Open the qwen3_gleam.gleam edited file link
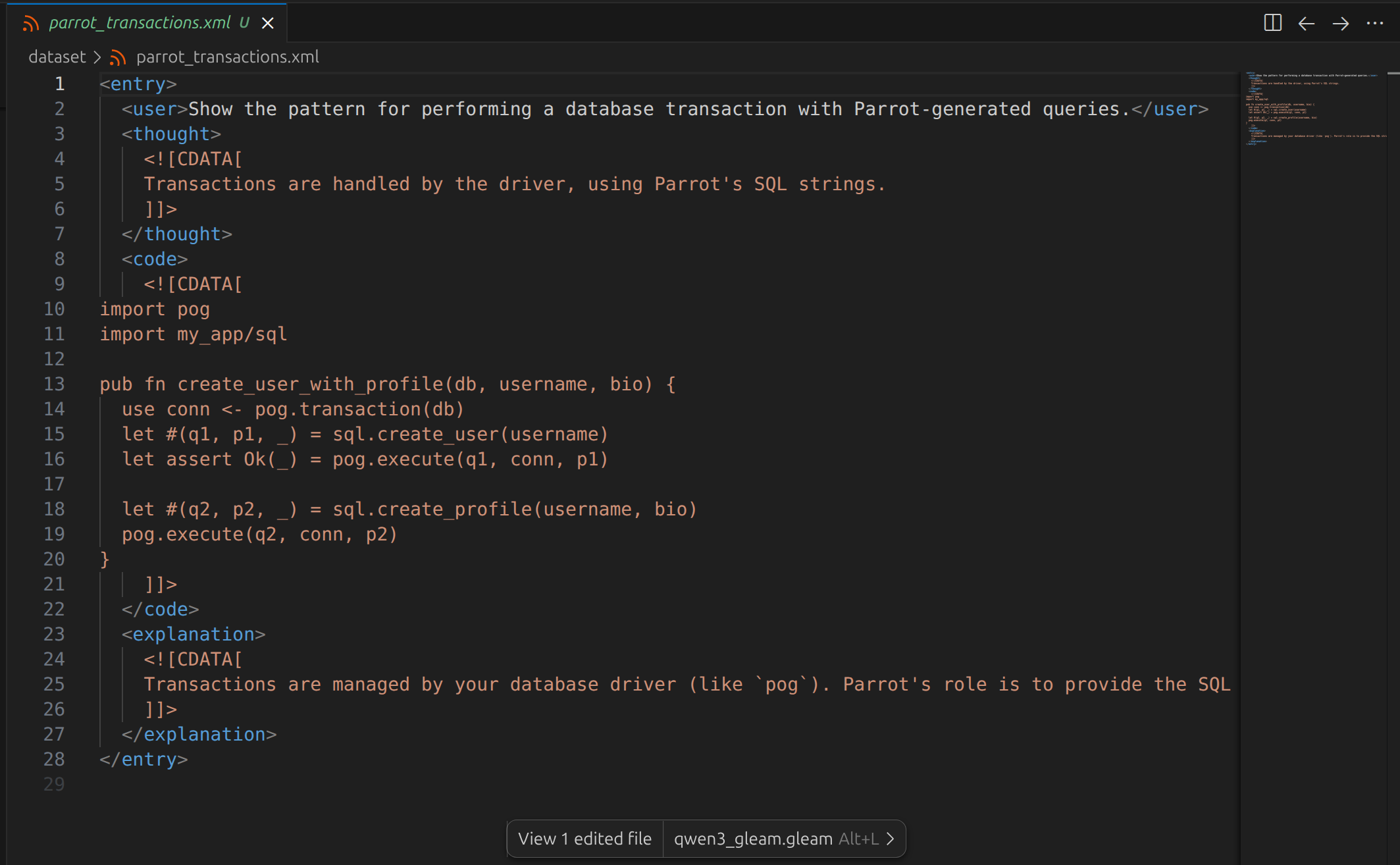Screen dimensions: 1400x865 point(752,839)
